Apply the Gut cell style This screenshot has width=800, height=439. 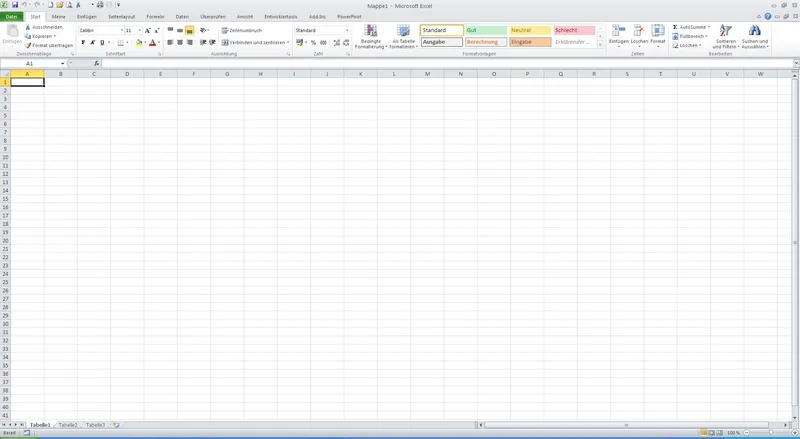tap(485, 31)
